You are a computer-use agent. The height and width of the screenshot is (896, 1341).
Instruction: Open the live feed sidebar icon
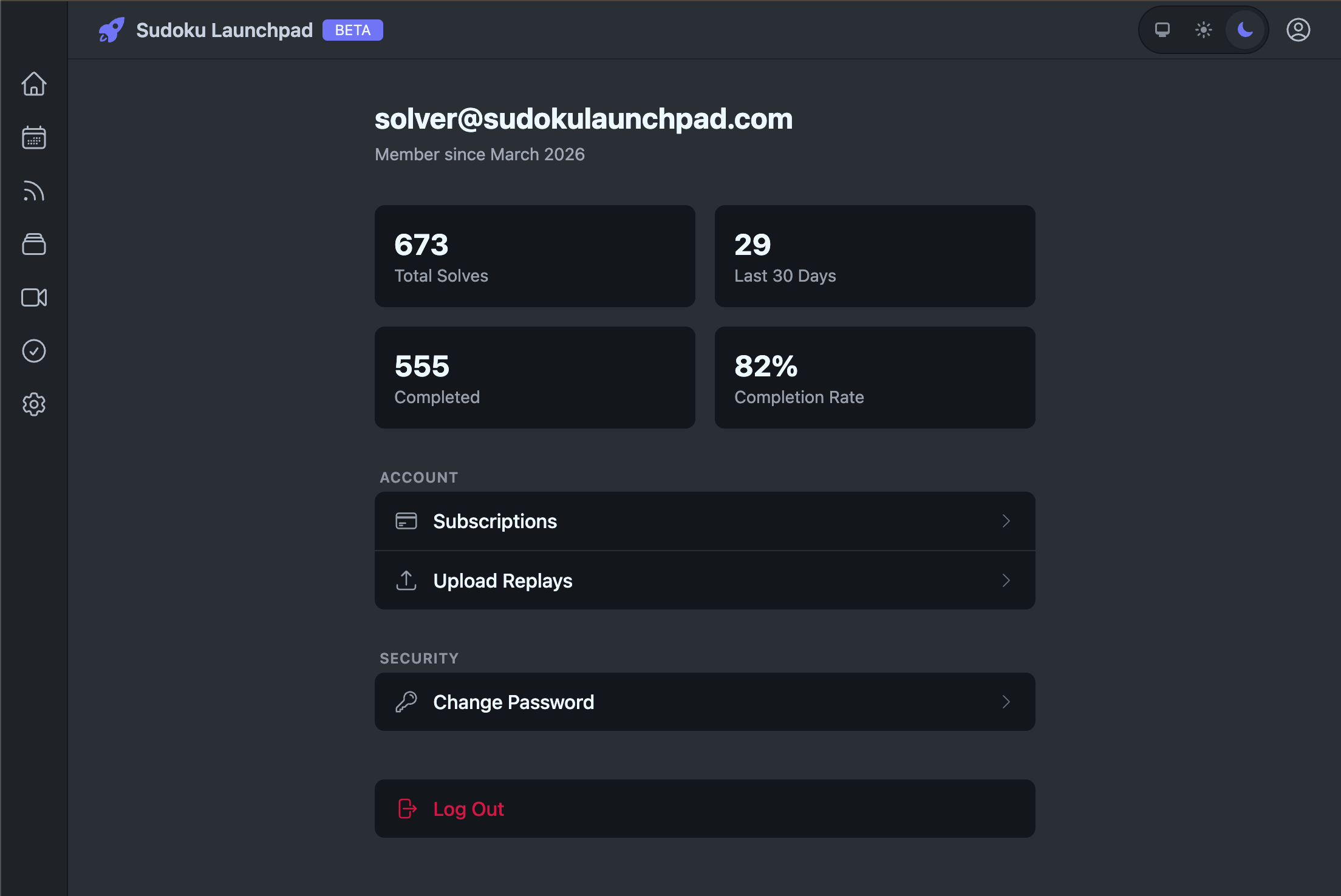pos(34,191)
